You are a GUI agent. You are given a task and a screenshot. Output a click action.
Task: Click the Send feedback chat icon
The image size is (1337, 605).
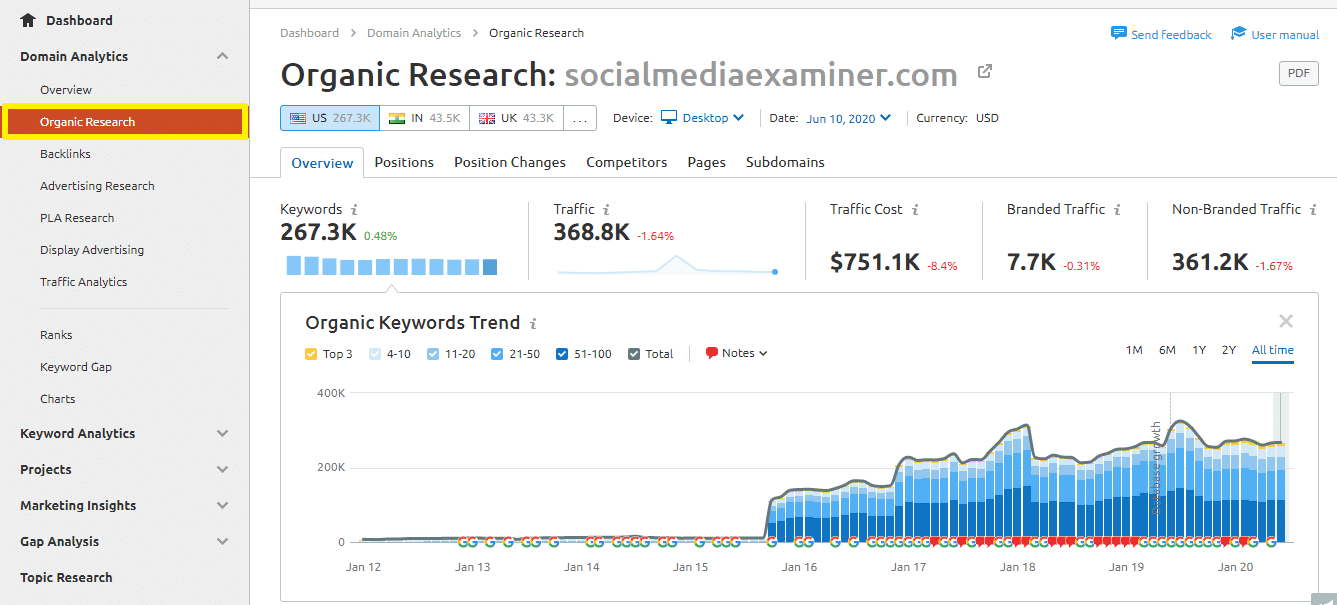click(x=1119, y=34)
